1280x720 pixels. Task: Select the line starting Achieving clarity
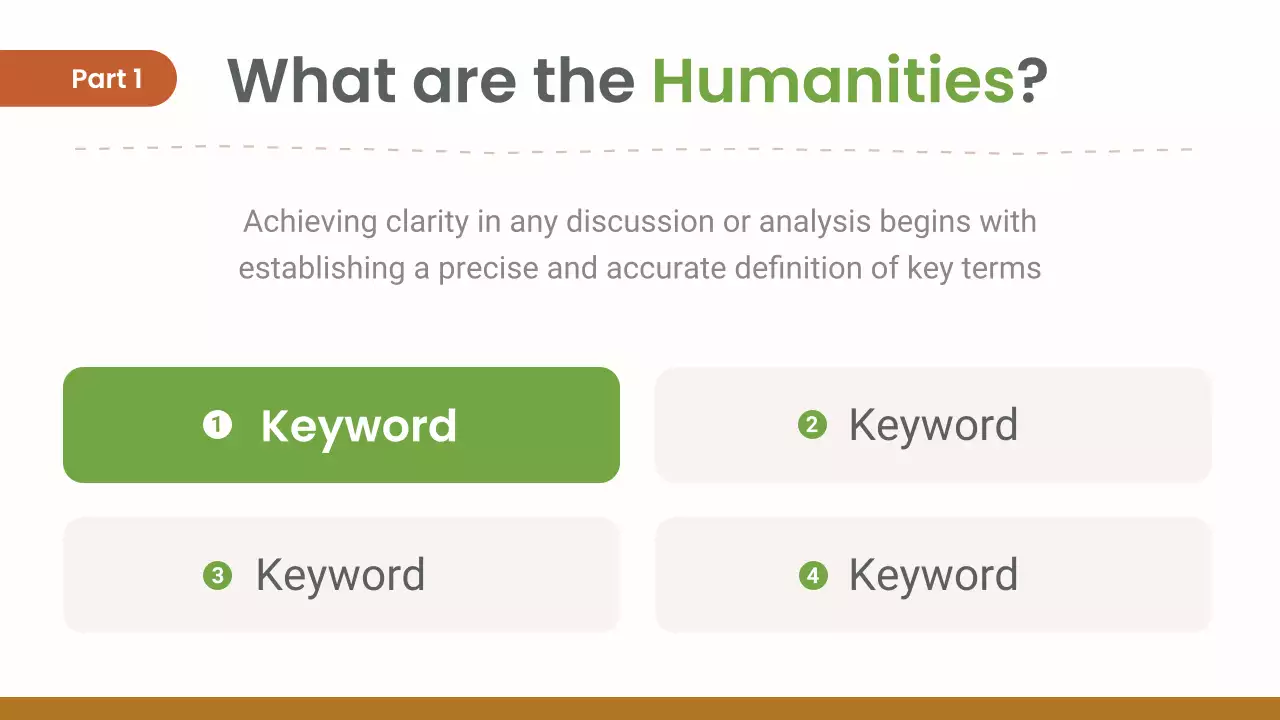(640, 221)
